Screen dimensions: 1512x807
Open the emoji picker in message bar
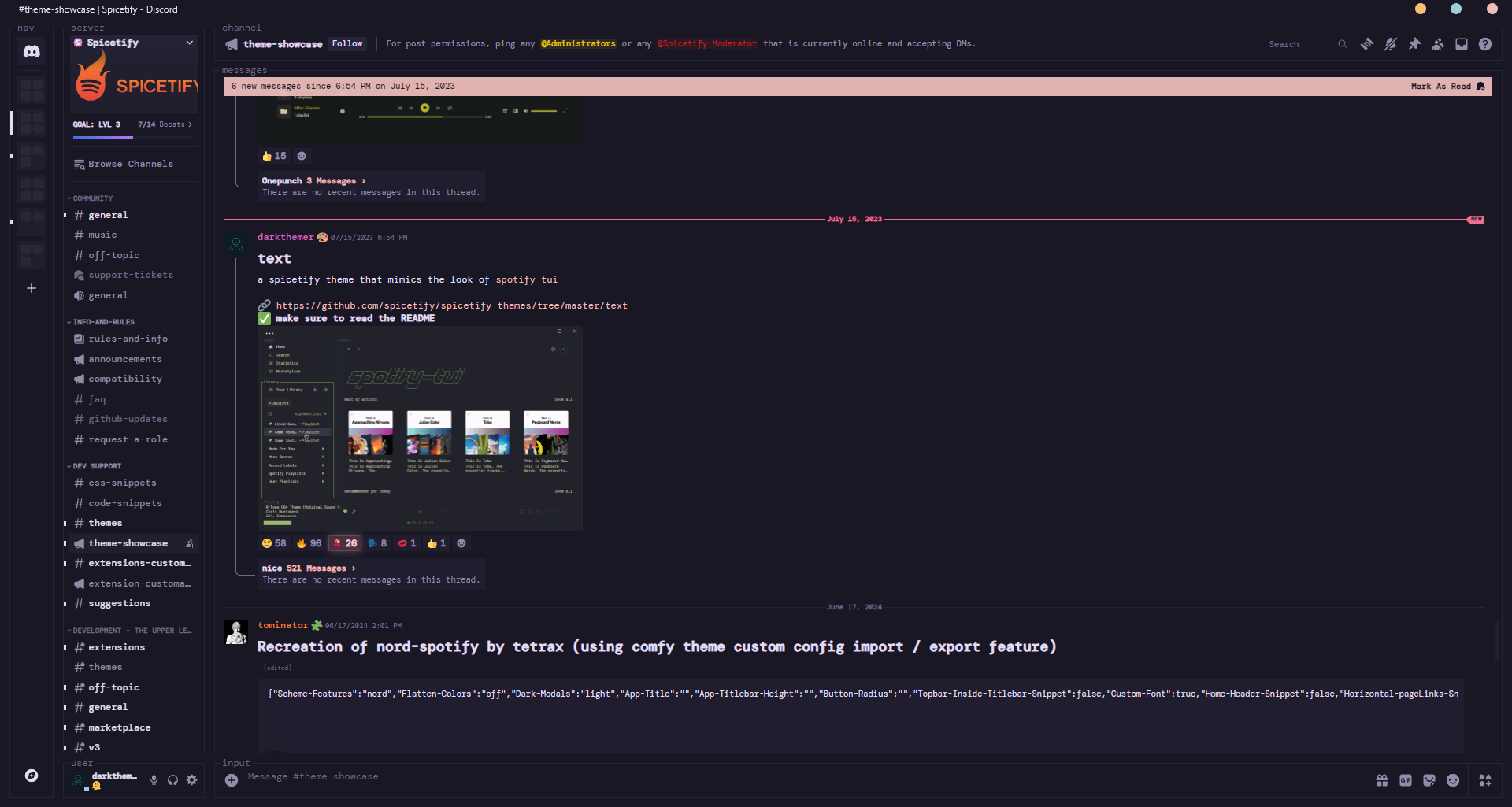(x=1453, y=780)
